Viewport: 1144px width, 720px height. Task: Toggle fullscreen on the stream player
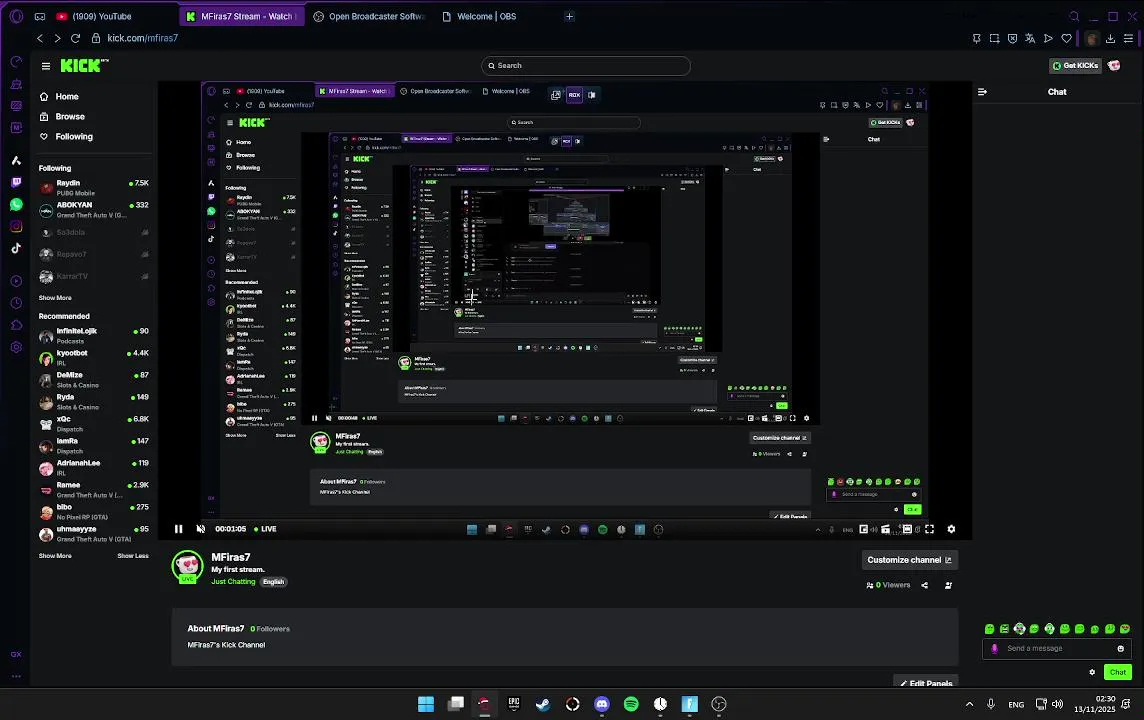930,529
